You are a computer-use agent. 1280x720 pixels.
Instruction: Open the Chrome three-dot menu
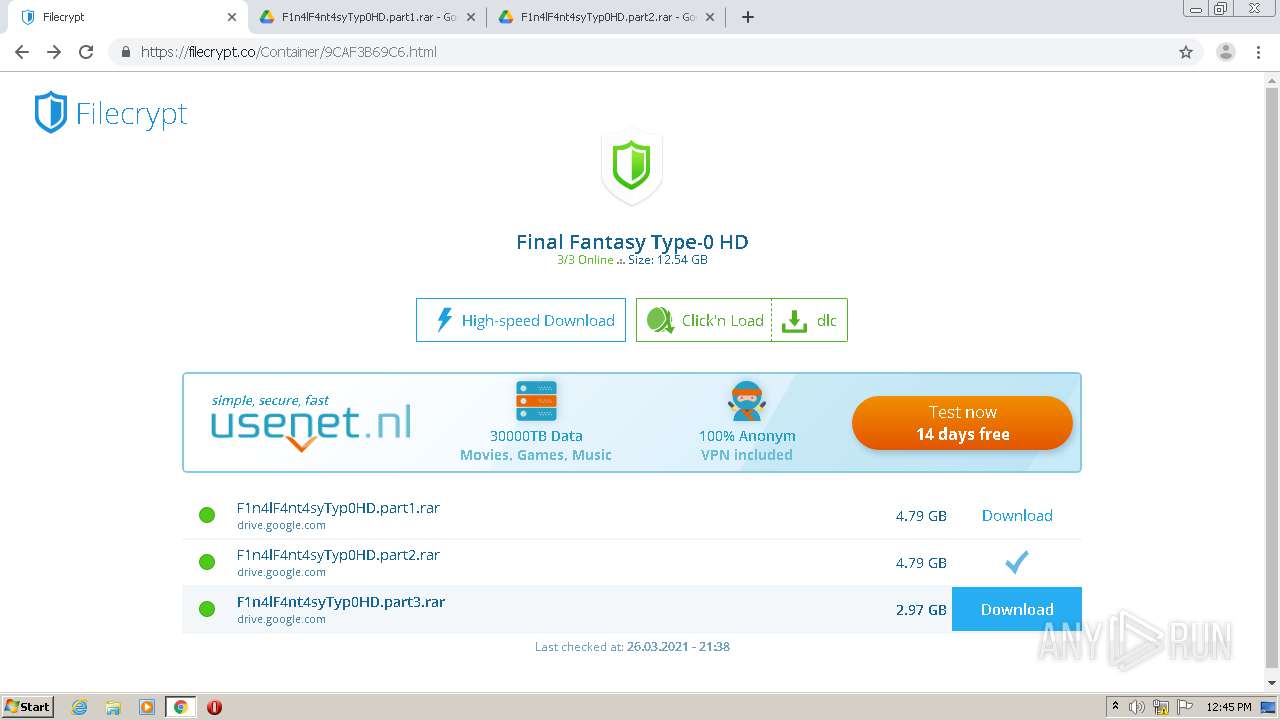point(1259,52)
